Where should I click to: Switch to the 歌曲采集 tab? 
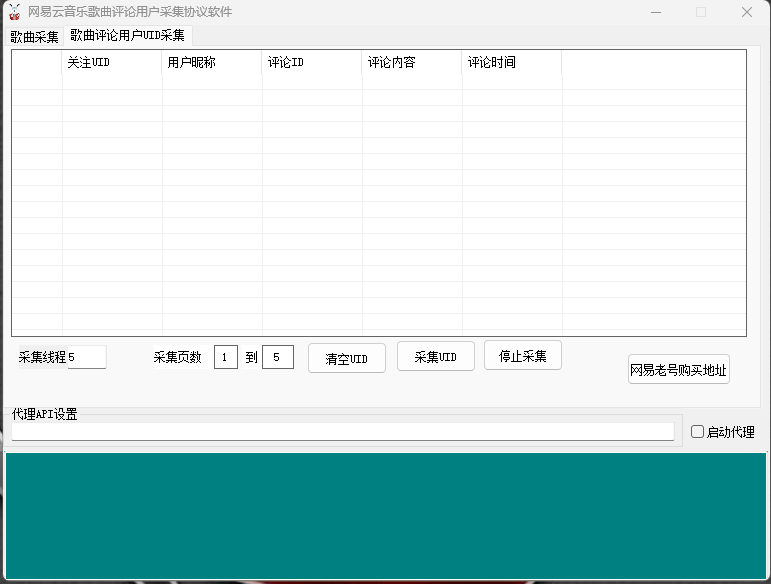tap(35, 37)
